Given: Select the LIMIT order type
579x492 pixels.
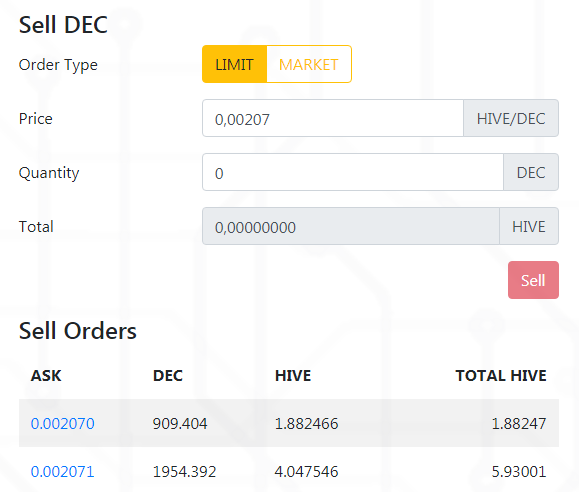Looking at the screenshot, I should (234, 64).
